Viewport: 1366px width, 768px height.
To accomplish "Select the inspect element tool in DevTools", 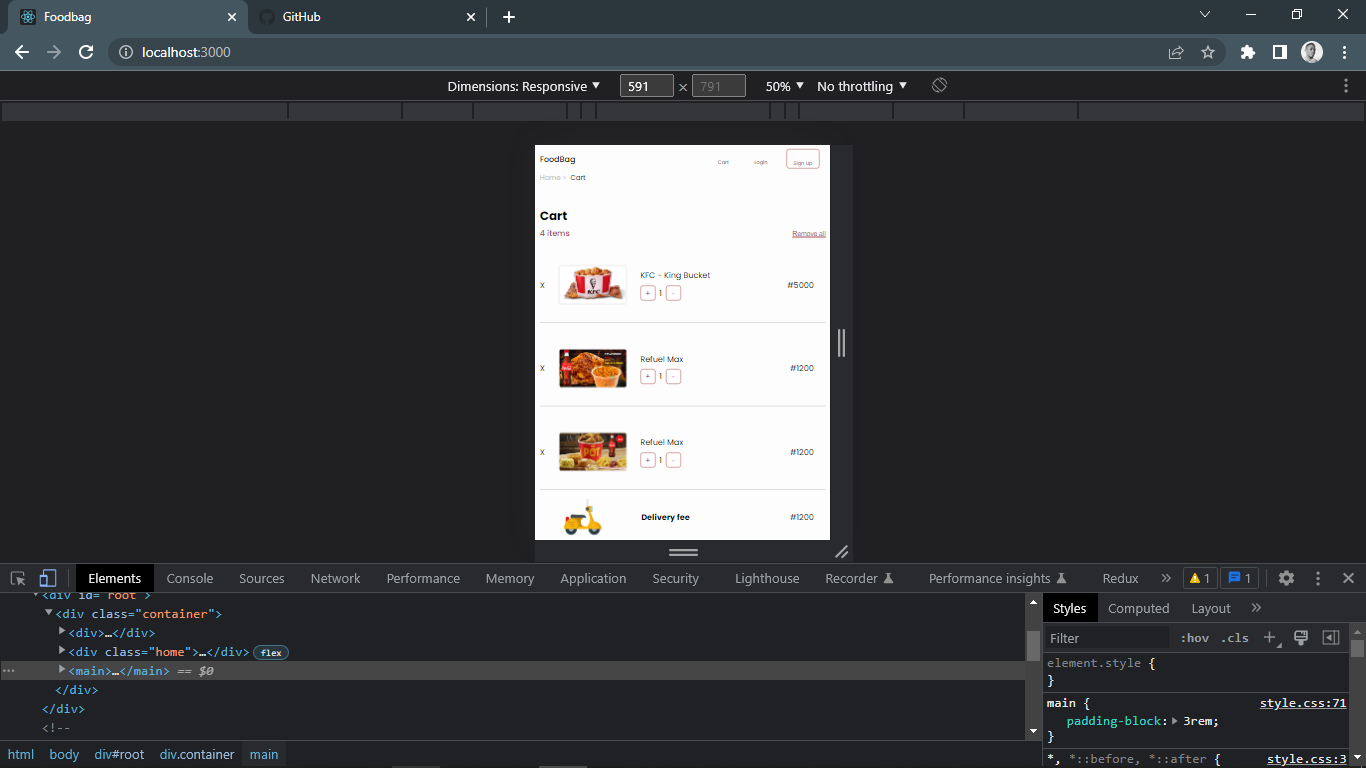I will (x=17, y=578).
